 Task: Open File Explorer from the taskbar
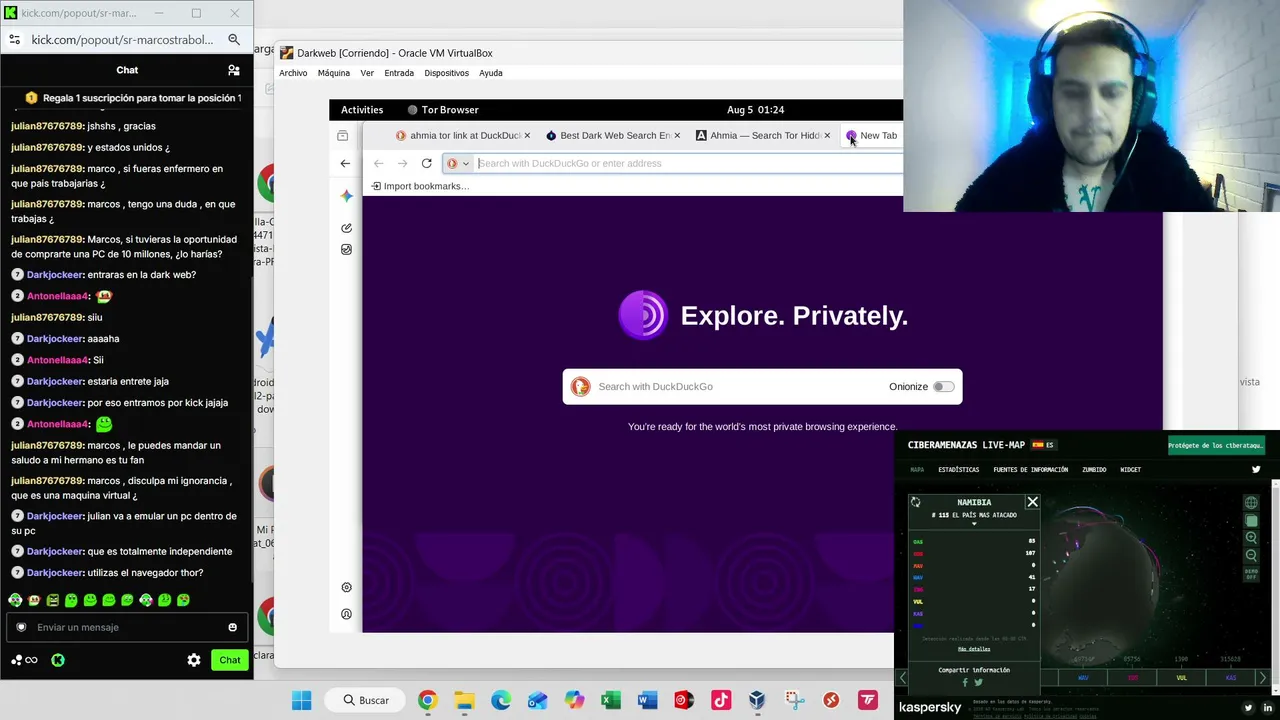[464, 700]
